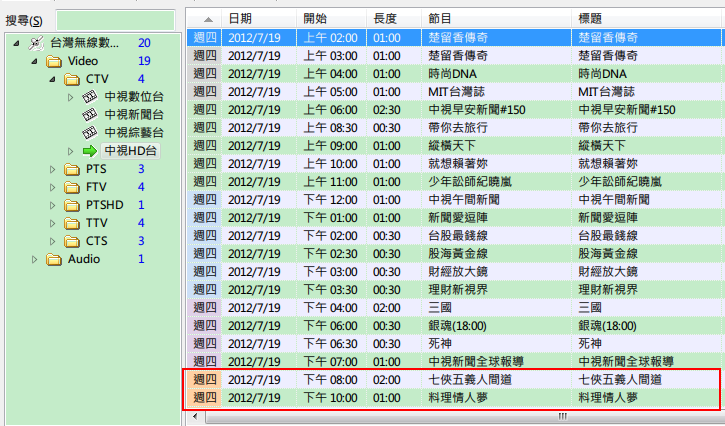This screenshot has width=725, height=426.
Task: Expand the PTSHD folder node
Action: tap(52, 205)
